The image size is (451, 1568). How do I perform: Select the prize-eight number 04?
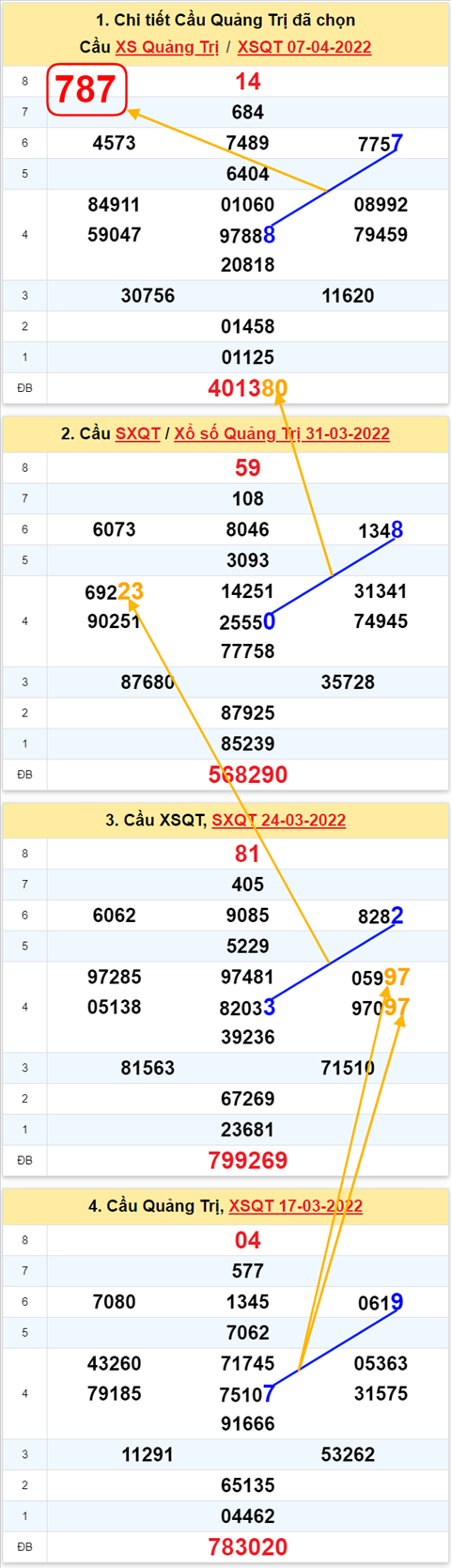(x=248, y=1241)
